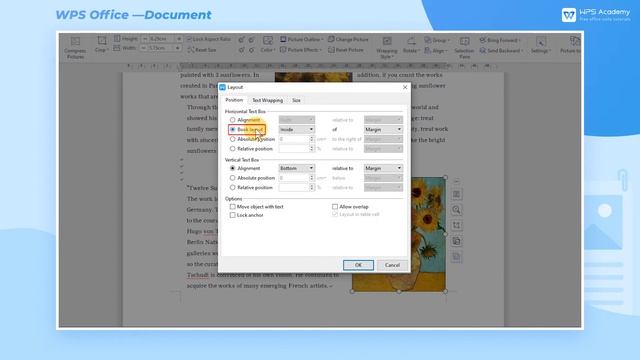Select horizontal Alignment radio button

(233, 120)
